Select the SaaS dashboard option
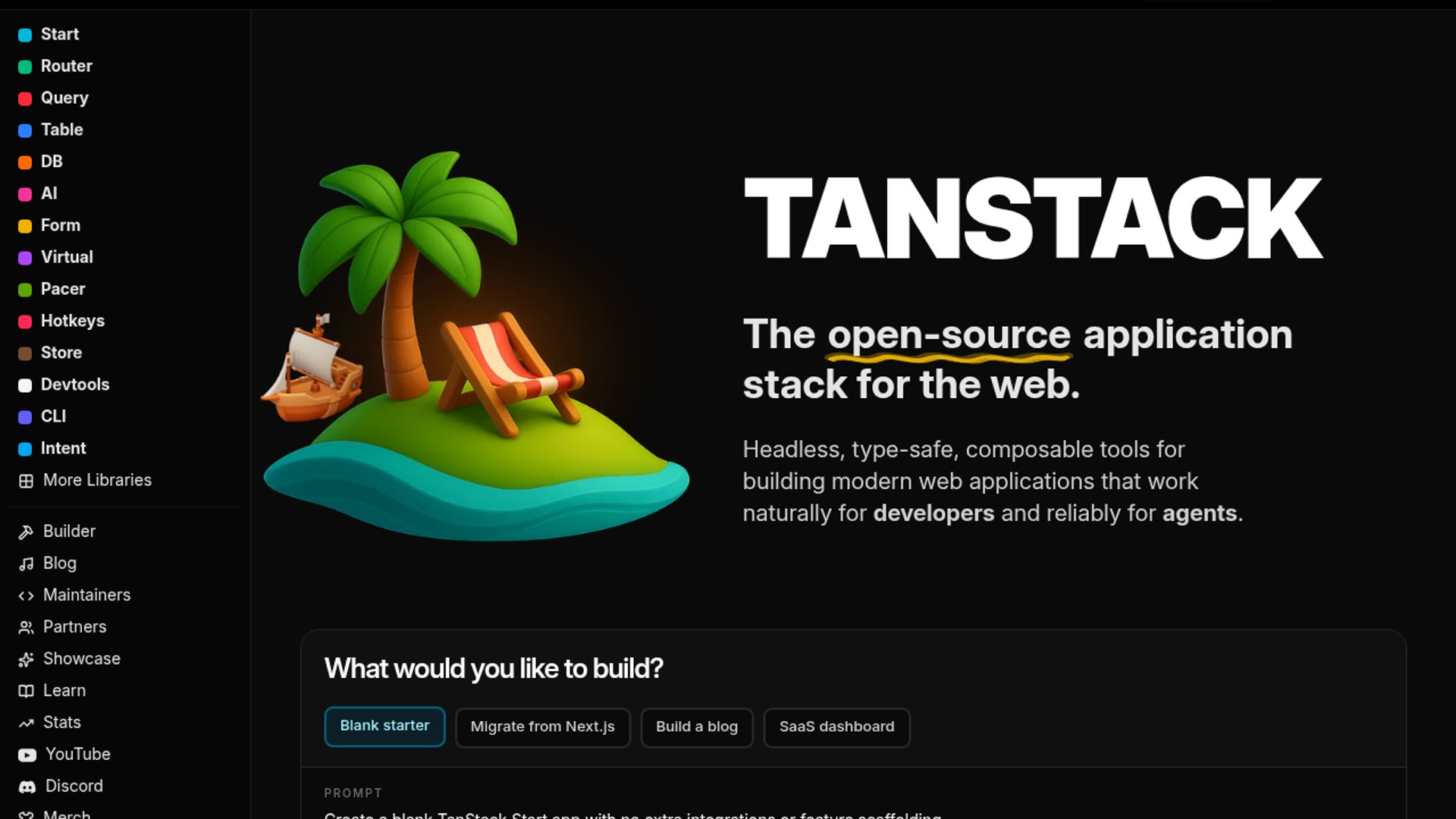The height and width of the screenshot is (819, 1456). tap(836, 727)
